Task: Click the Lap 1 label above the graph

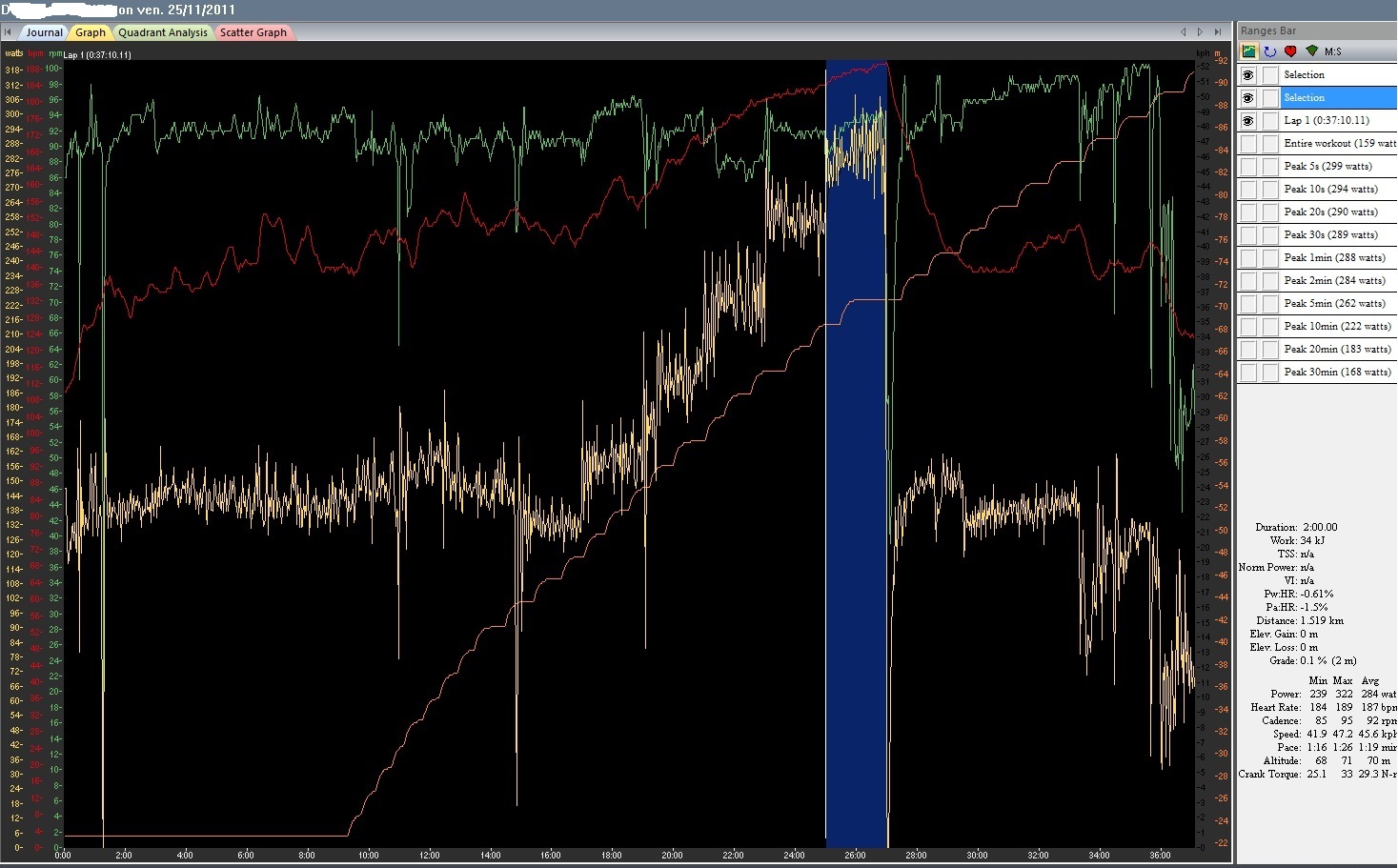Action: click(97, 54)
